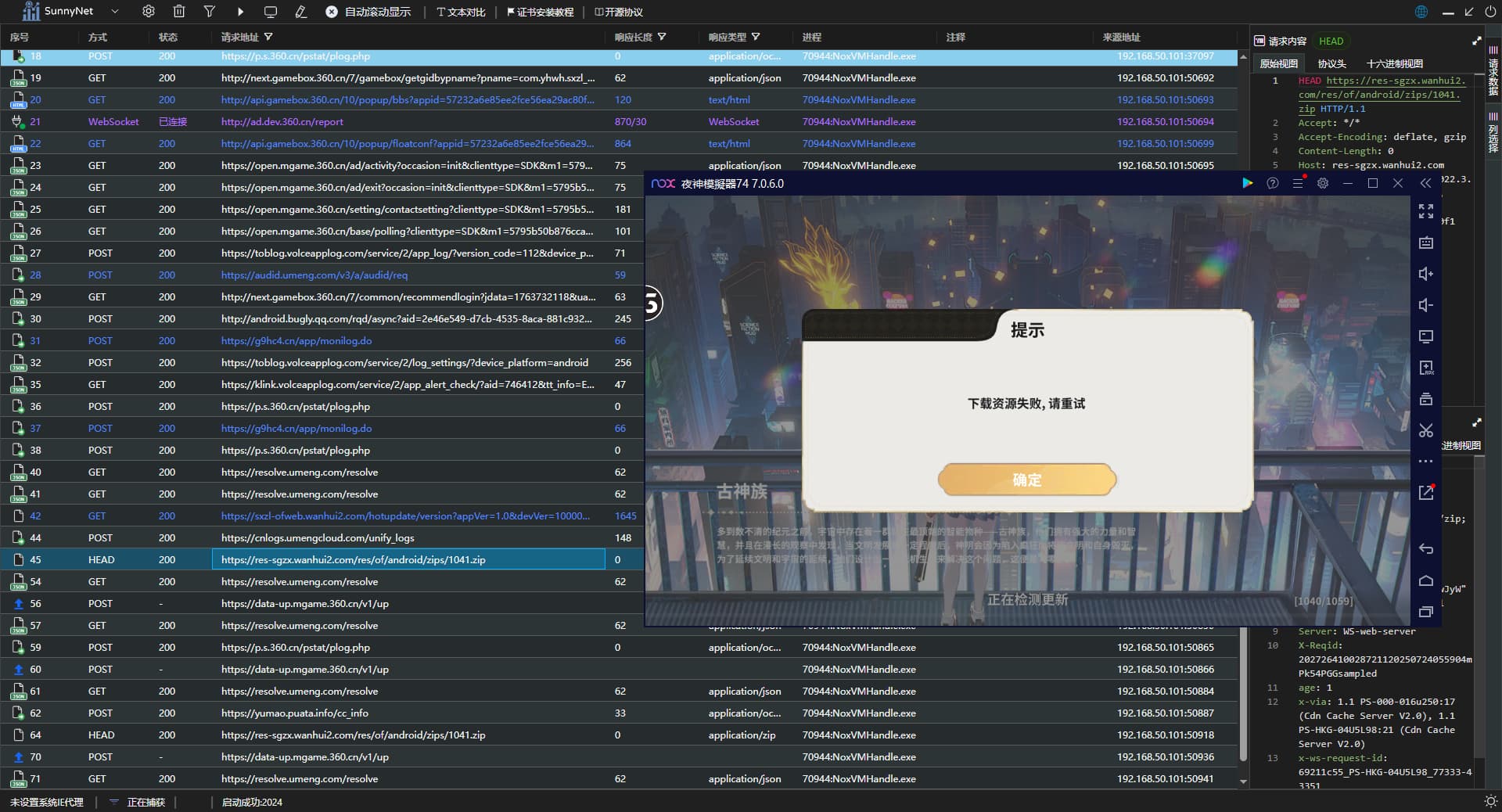The height and width of the screenshot is (812, 1502).
Task: Click the trash icon in SunnyNet toolbar
Action: pos(179,12)
